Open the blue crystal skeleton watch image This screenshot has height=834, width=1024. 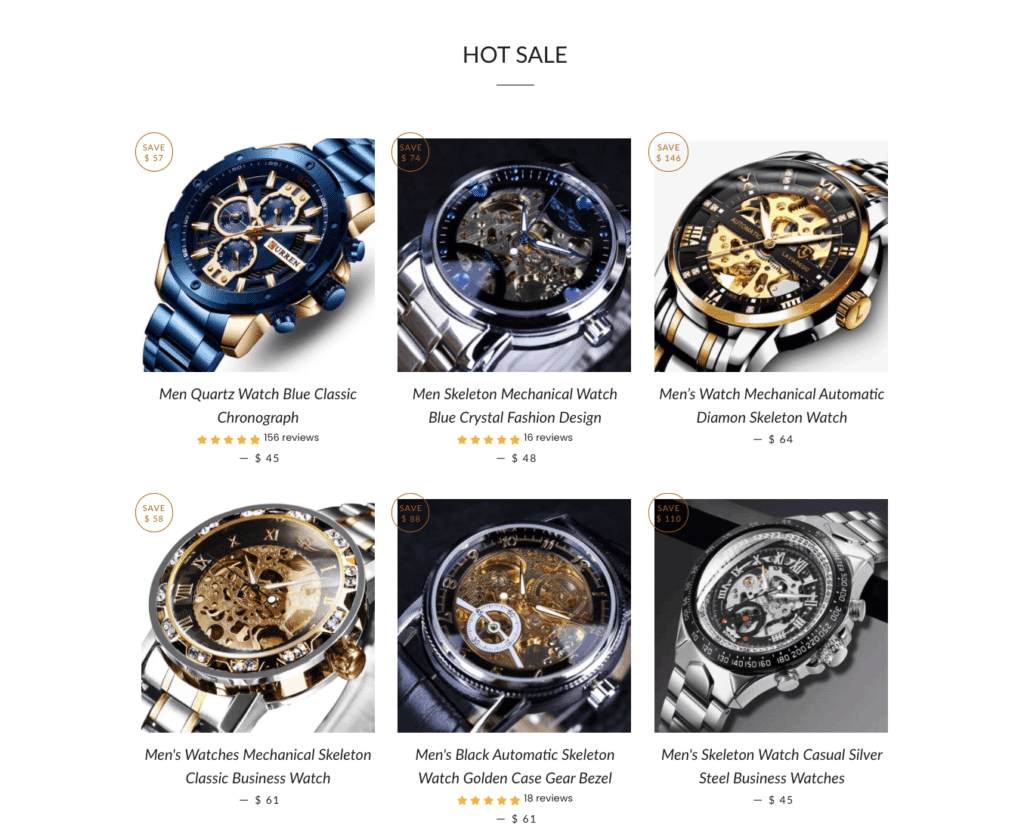point(514,255)
